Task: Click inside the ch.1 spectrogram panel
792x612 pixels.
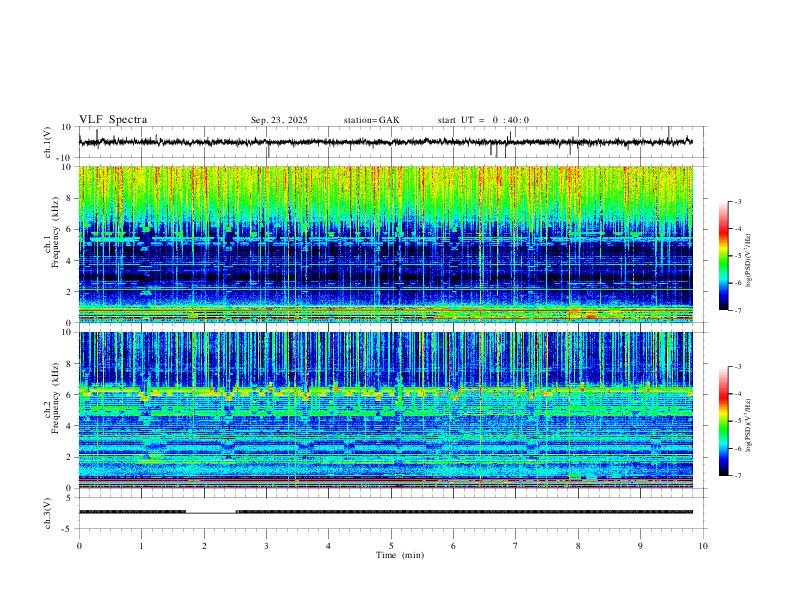Action: coord(385,244)
